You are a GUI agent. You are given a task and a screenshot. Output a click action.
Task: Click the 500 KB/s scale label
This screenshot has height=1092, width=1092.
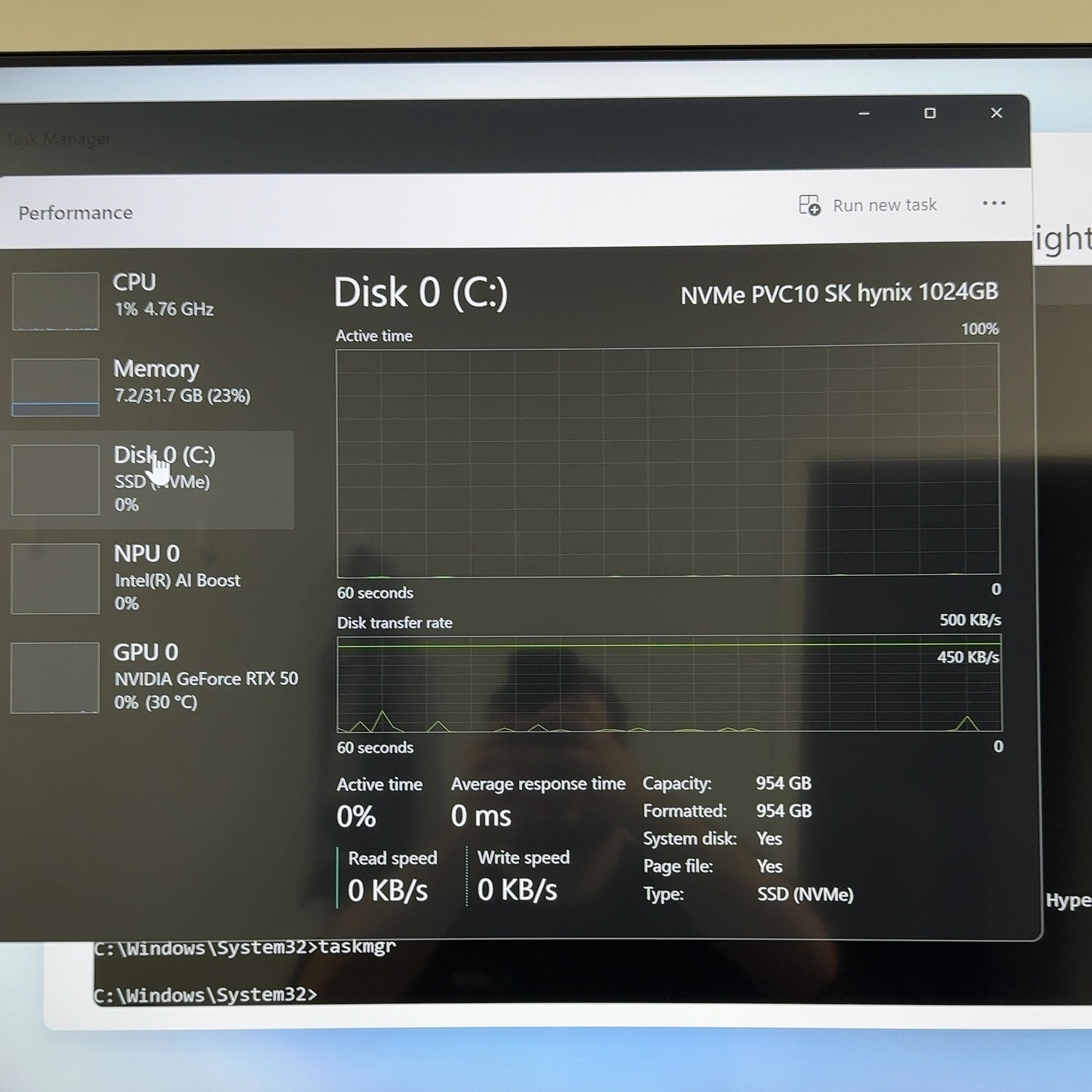pyautogui.click(x=970, y=620)
